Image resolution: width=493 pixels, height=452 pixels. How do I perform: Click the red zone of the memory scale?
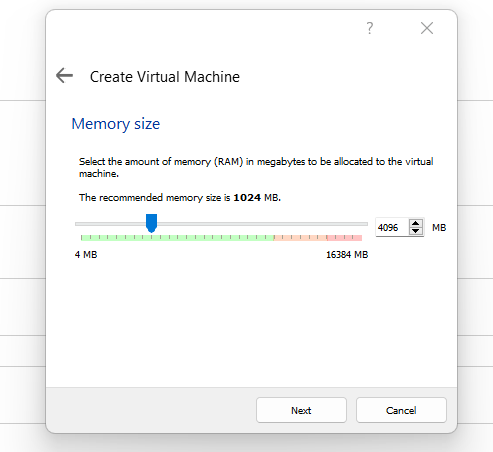344,238
